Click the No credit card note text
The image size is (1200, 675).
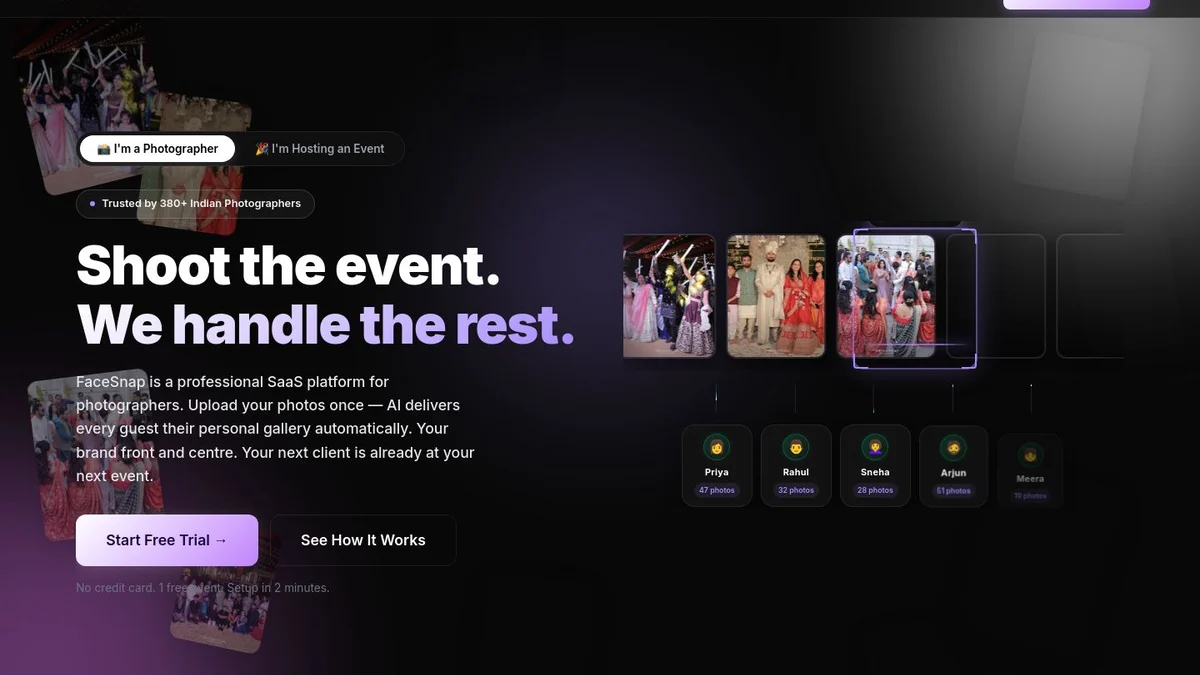(x=203, y=588)
